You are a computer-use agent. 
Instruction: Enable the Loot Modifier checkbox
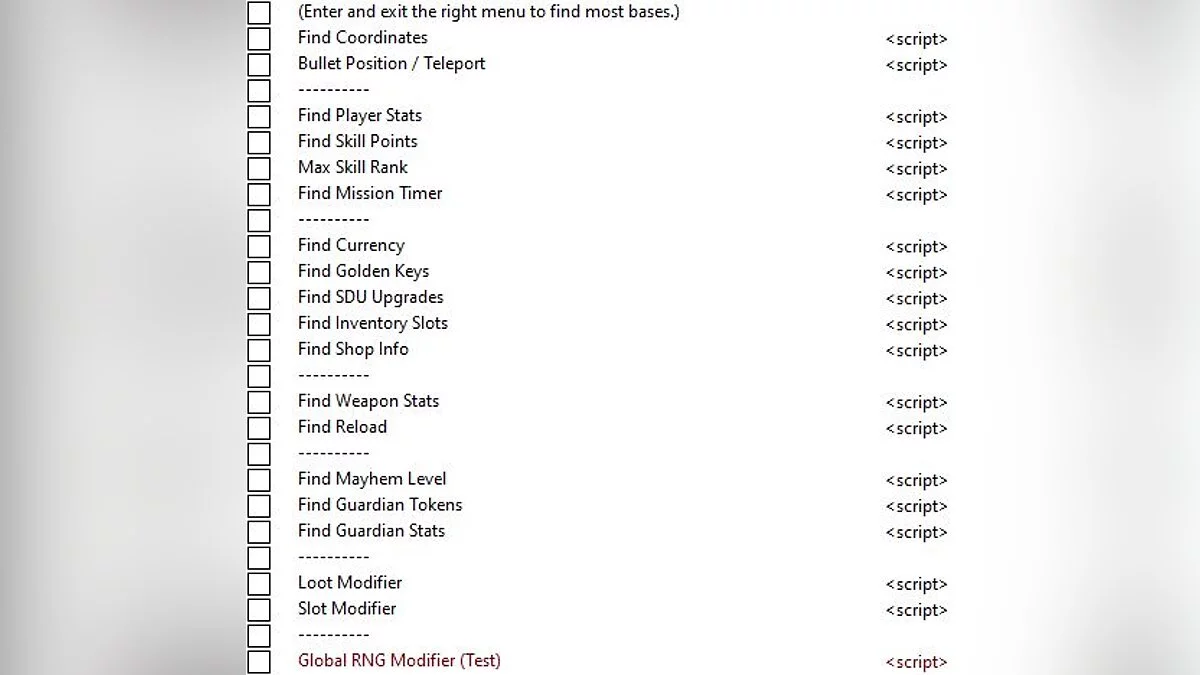pos(259,584)
